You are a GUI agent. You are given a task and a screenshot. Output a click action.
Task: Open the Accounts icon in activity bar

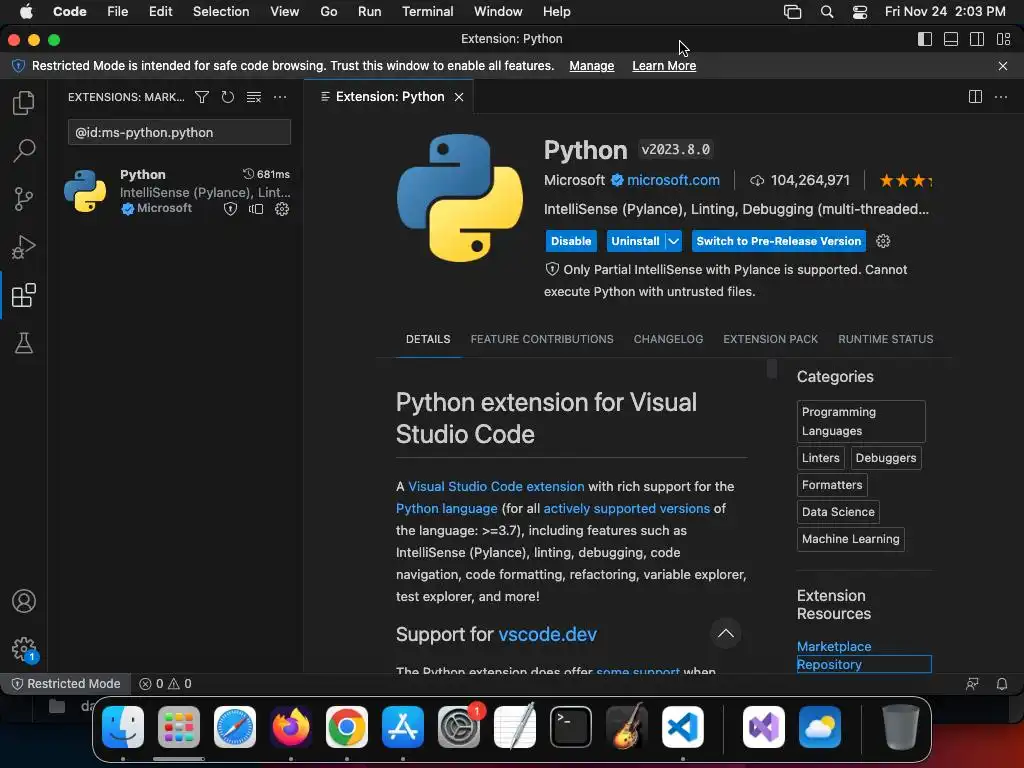point(24,601)
